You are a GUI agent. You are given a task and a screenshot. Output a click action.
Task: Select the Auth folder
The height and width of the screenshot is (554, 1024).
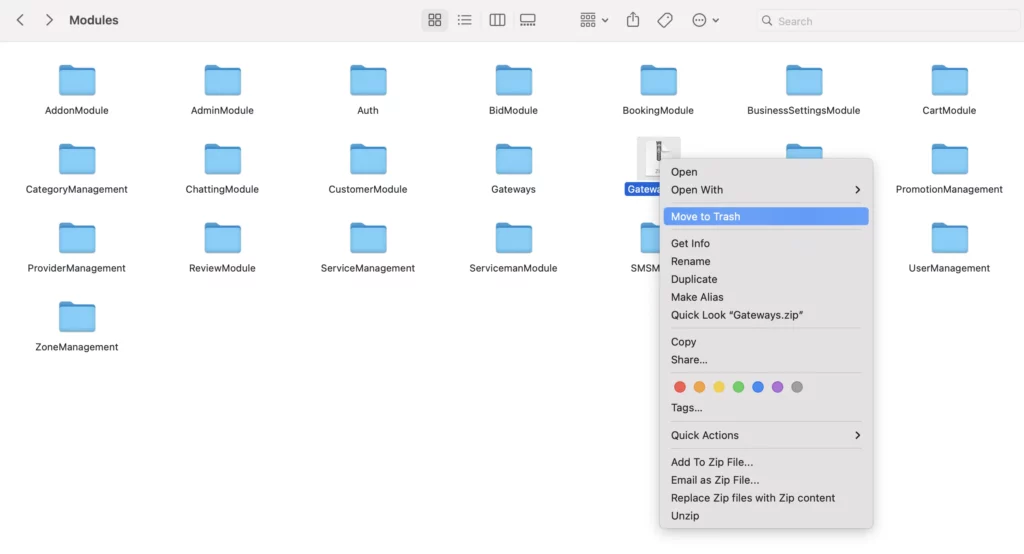click(x=368, y=80)
